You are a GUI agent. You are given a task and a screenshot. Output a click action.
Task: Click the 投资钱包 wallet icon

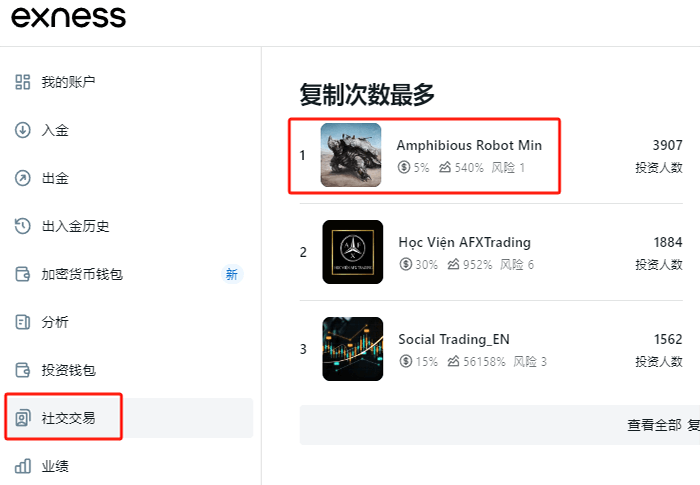[x=23, y=370]
